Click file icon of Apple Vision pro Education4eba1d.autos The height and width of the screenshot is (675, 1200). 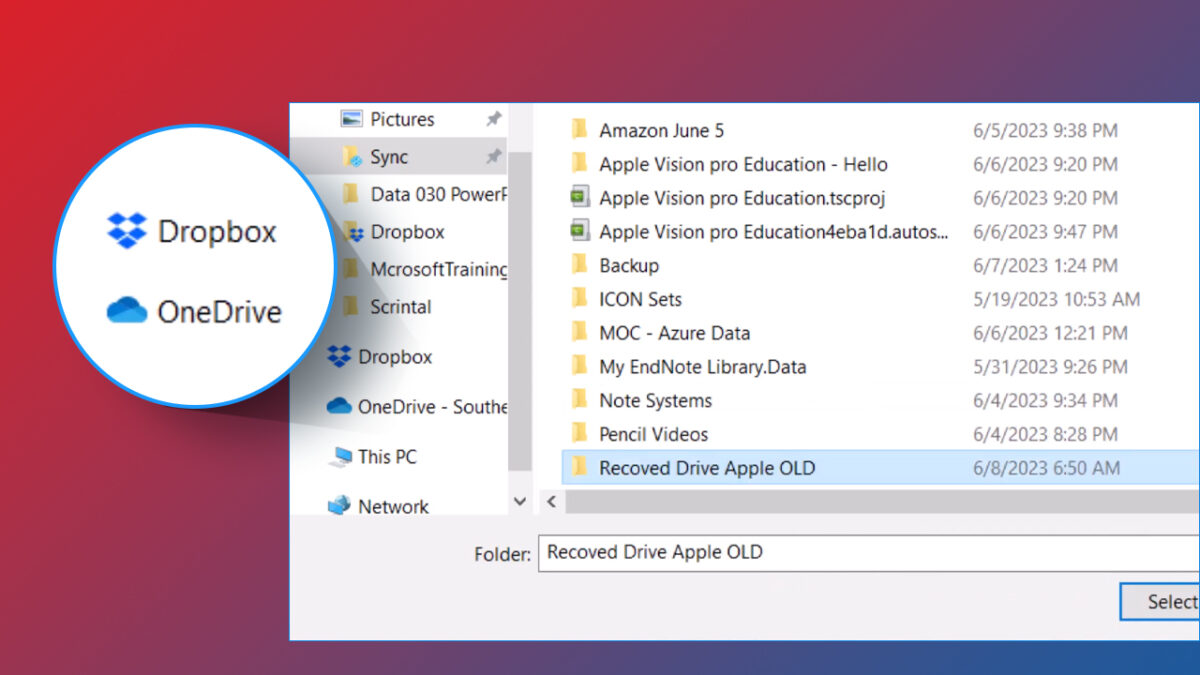click(578, 232)
